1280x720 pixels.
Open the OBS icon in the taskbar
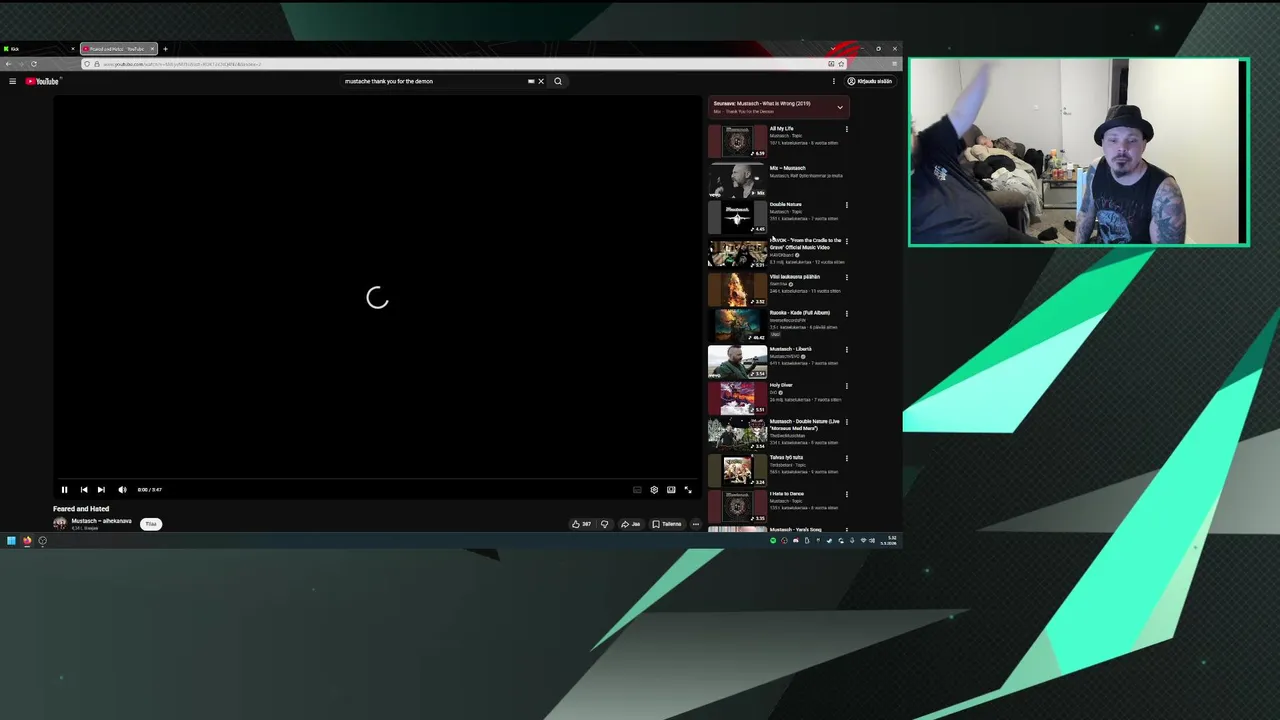click(42, 541)
